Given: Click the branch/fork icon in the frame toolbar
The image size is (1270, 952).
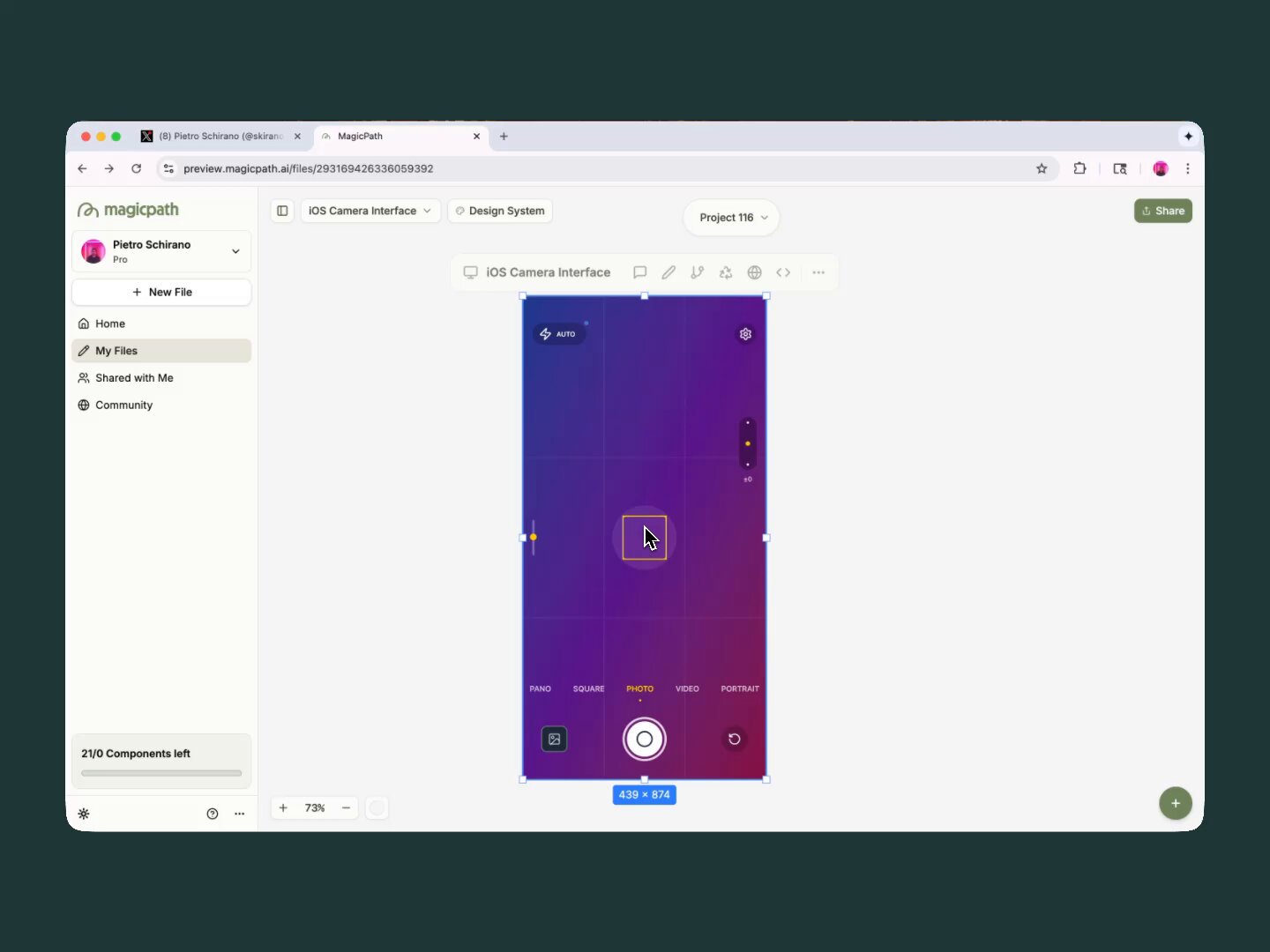Looking at the screenshot, I should (698, 272).
